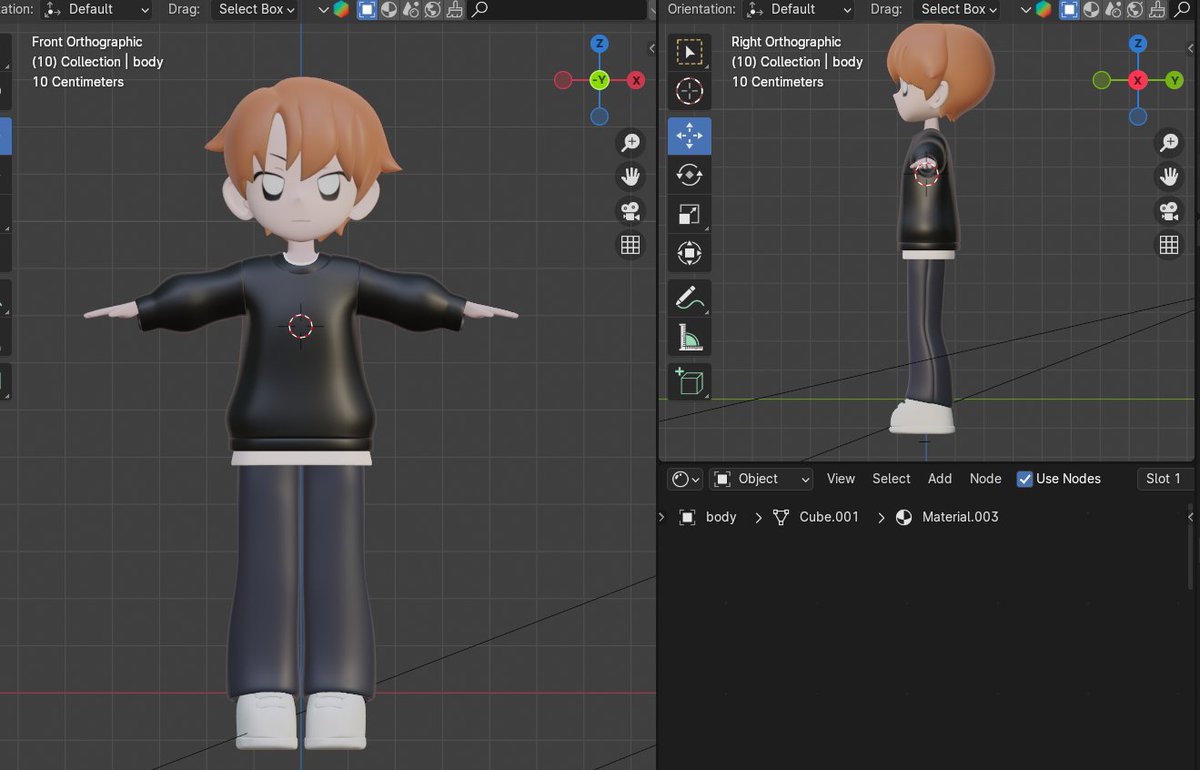1200x770 pixels.
Task: Open the Drag Select Box dropdown in left header
Action: [257, 9]
